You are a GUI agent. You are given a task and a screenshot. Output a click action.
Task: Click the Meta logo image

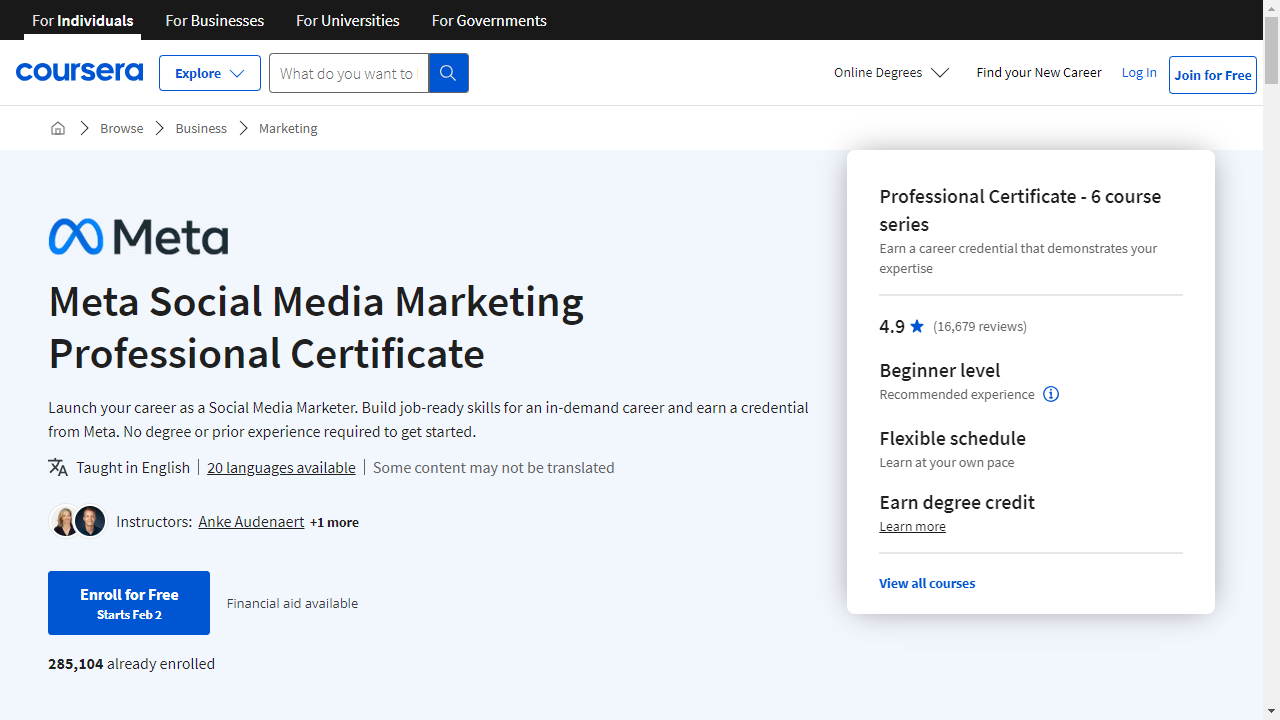pos(138,237)
